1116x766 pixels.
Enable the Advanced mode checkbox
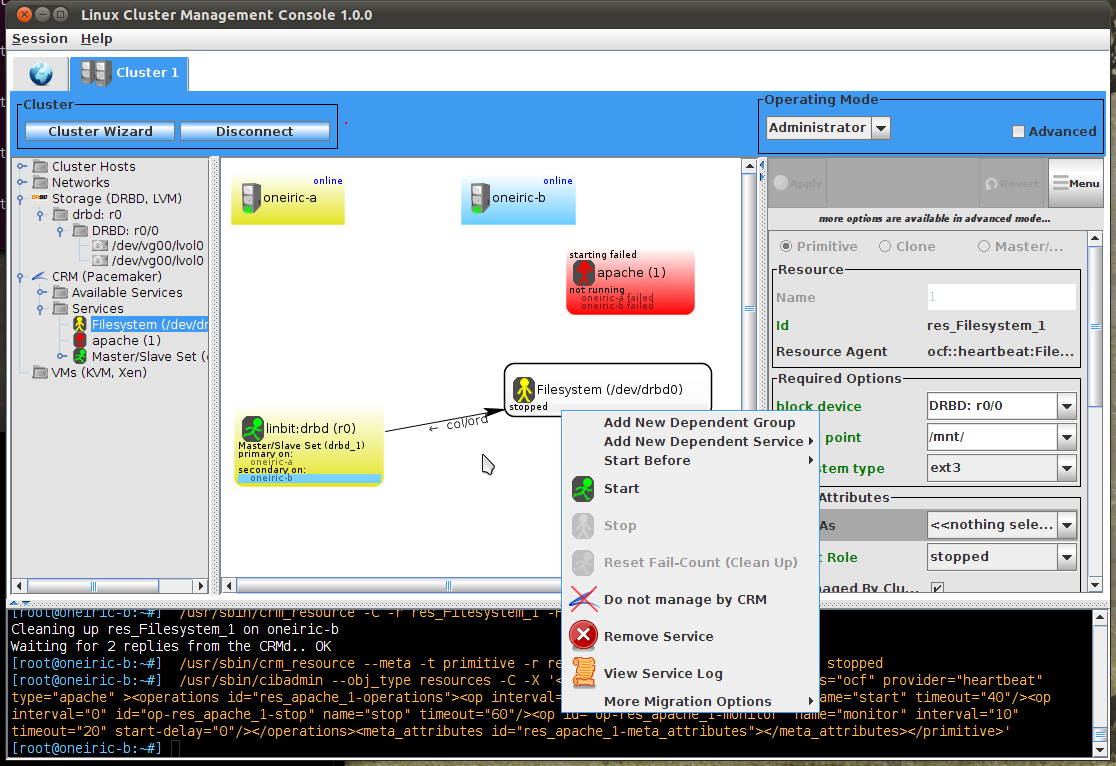point(1018,131)
